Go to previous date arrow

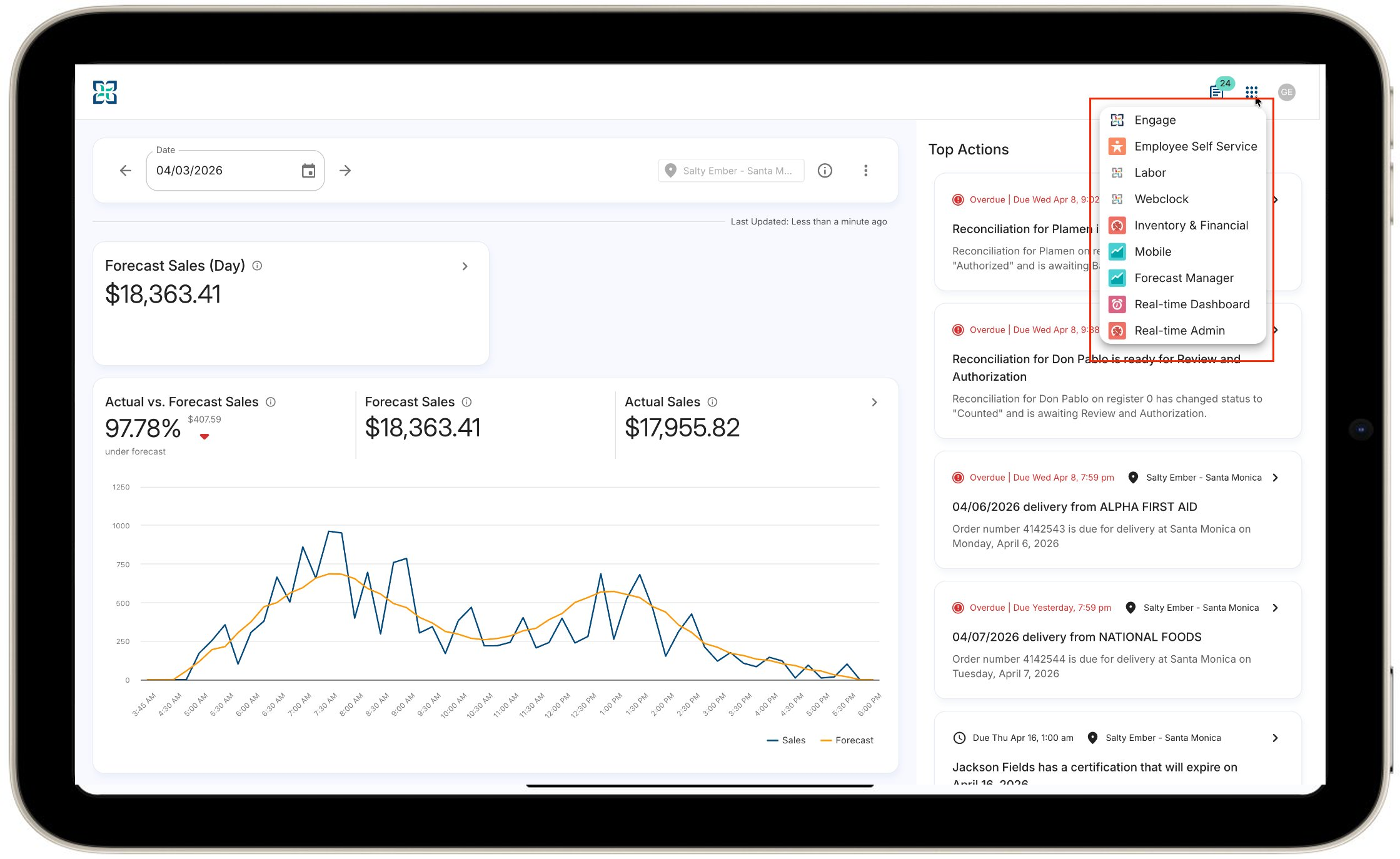coord(126,171)
